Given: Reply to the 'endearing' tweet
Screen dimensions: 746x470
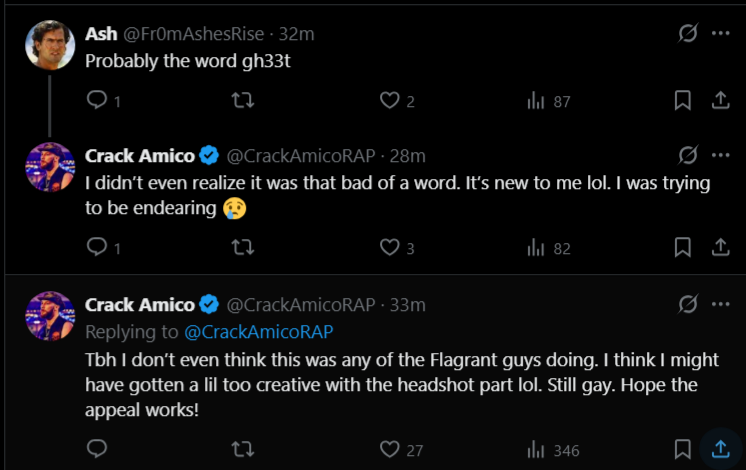Looking at the screenshot, I should pyautogui.click(x=96, y=247).
